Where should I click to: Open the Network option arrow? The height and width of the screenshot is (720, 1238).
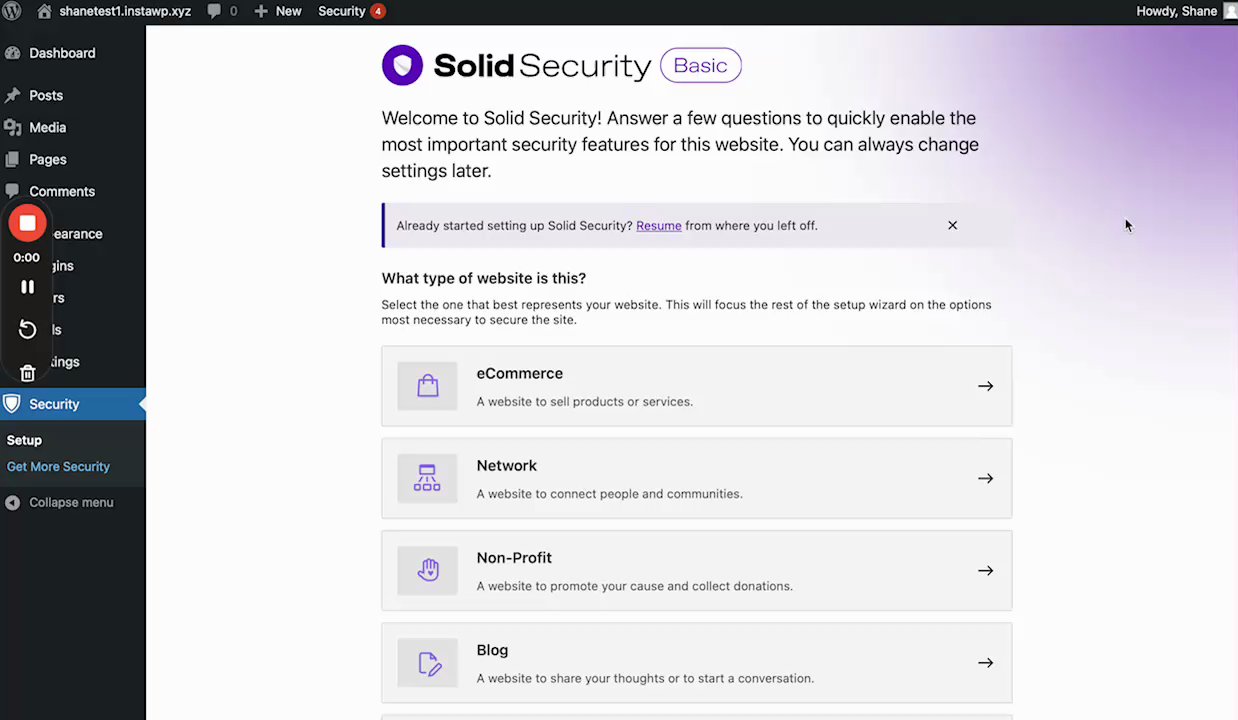pyautogui.click(x=985, y=478)
